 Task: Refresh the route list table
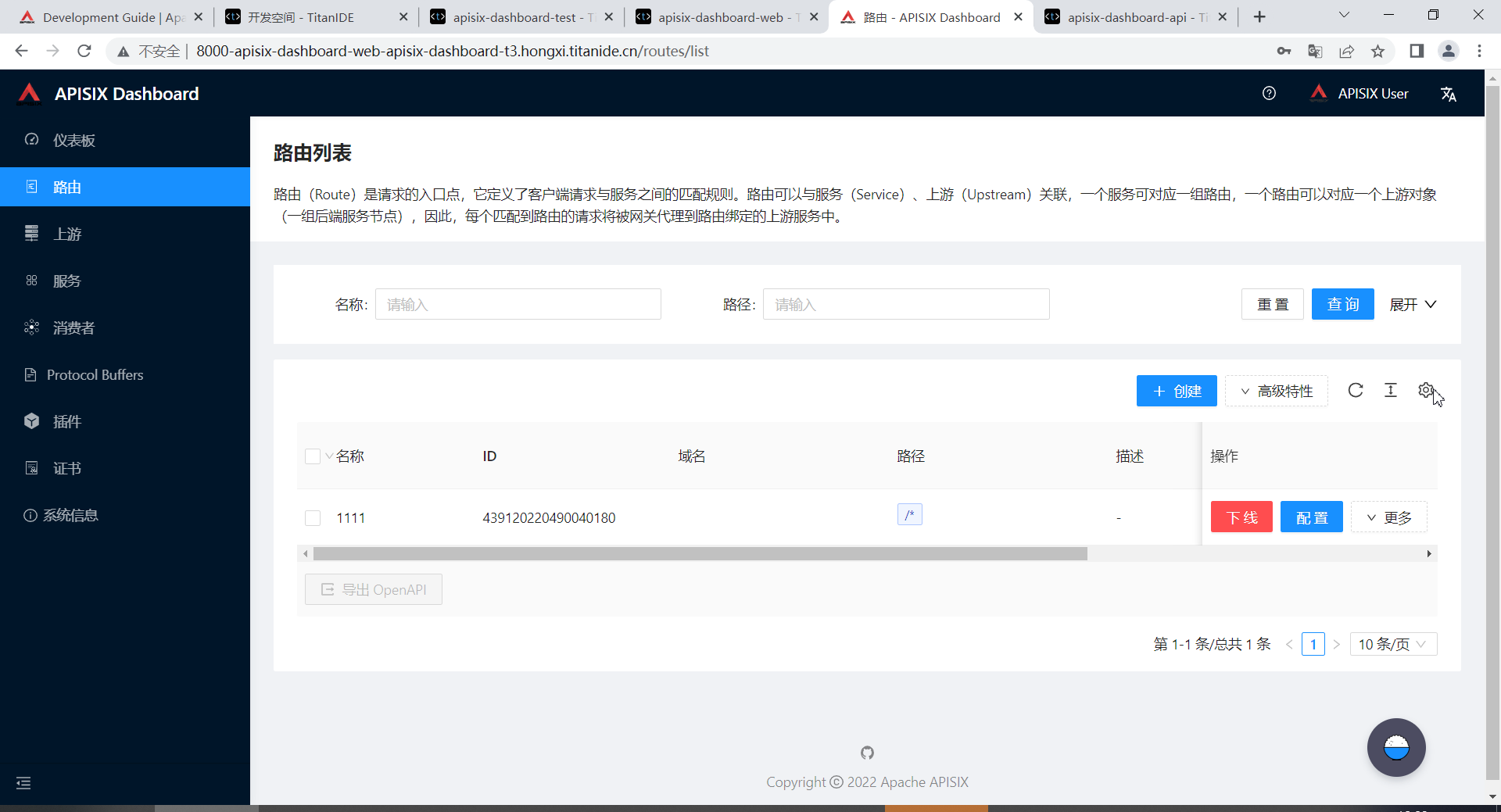tap(1356, 391)
